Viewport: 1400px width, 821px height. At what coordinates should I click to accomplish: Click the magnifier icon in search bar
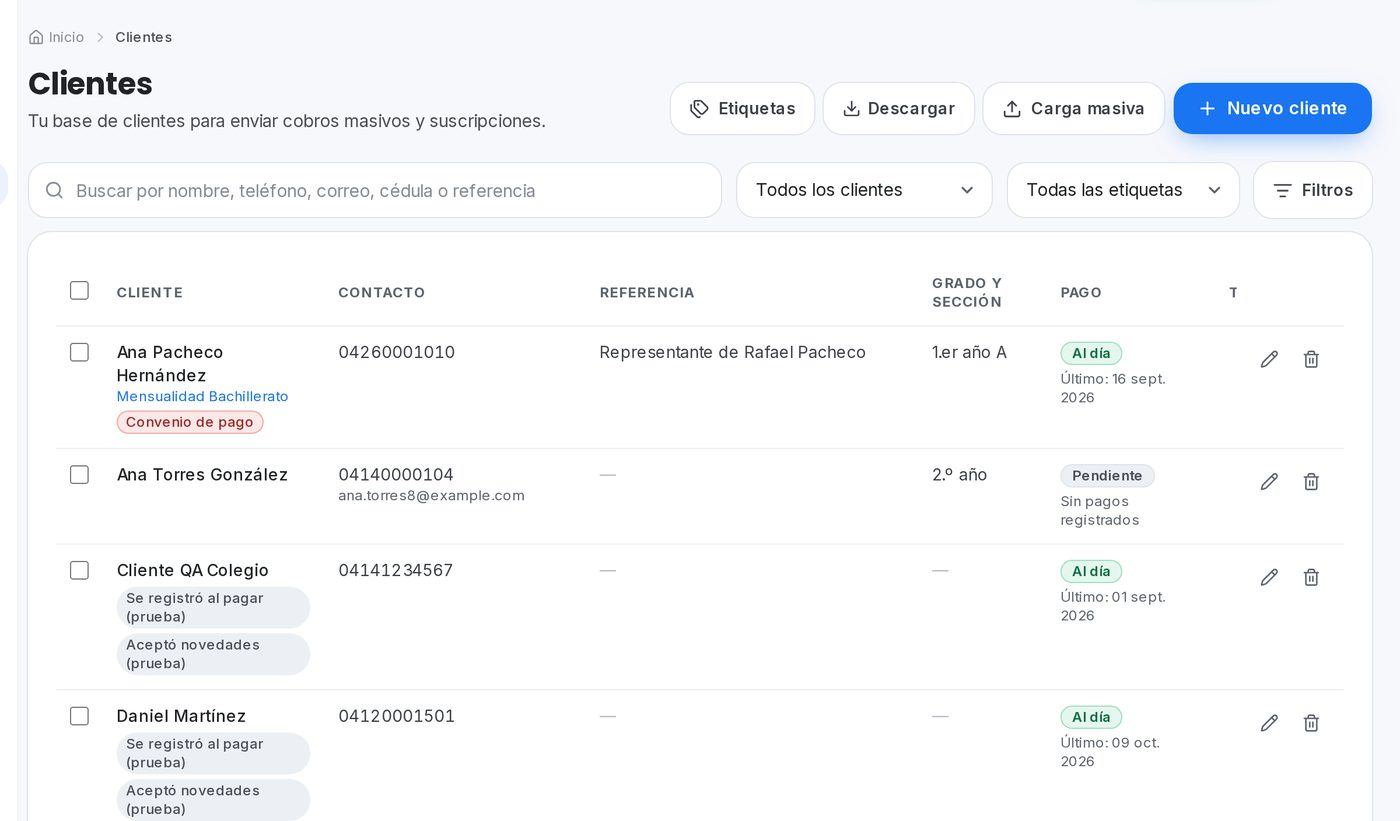click(55, 190)
